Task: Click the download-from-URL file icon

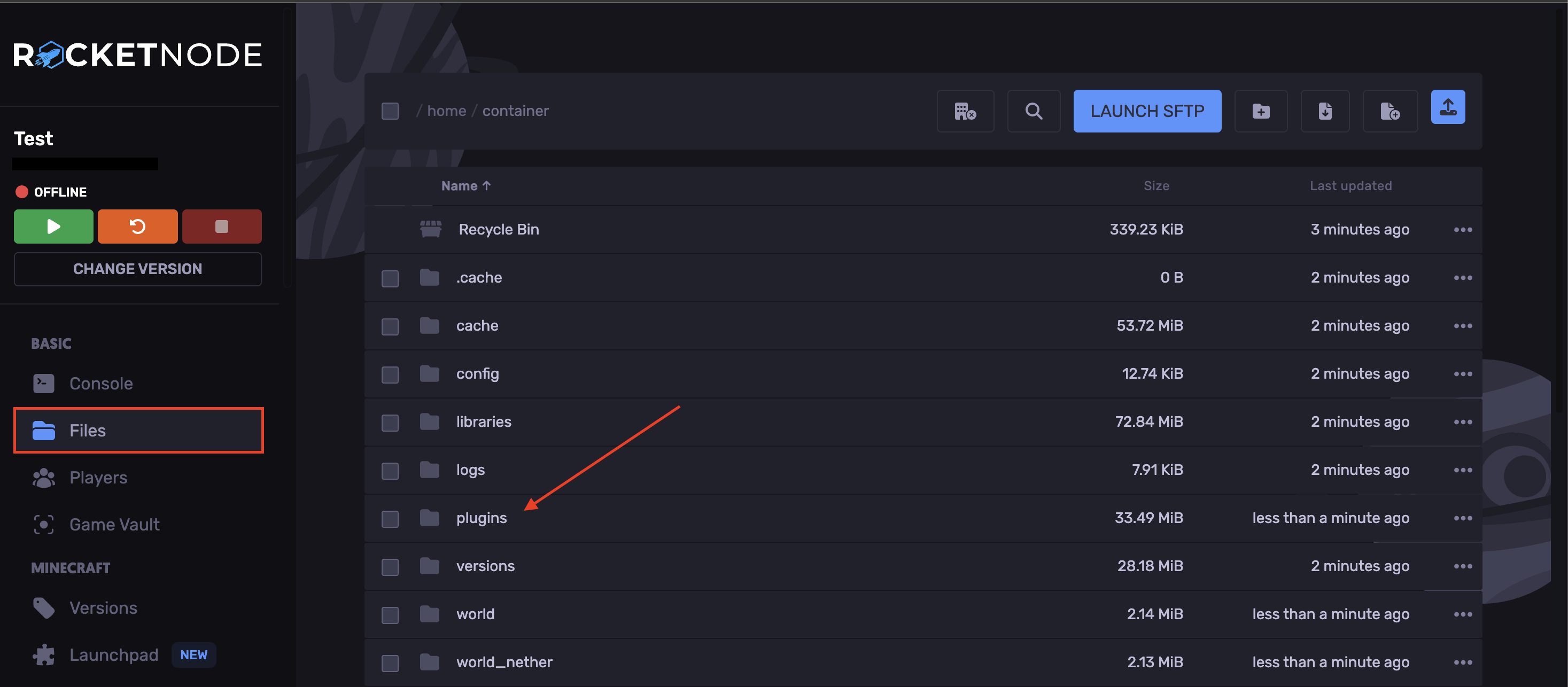Action: 1324,111
